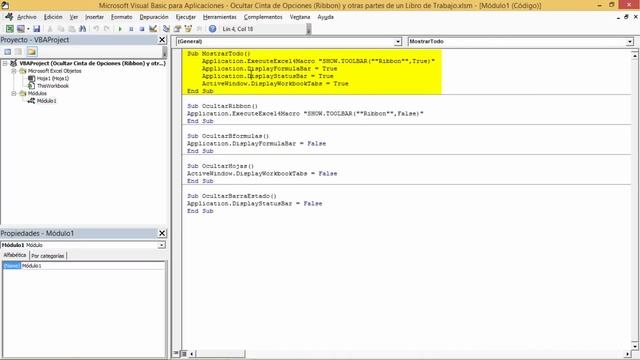Screen dimensions: 640x360
Task: Open the (General) object dropdown
Action: 398,42
